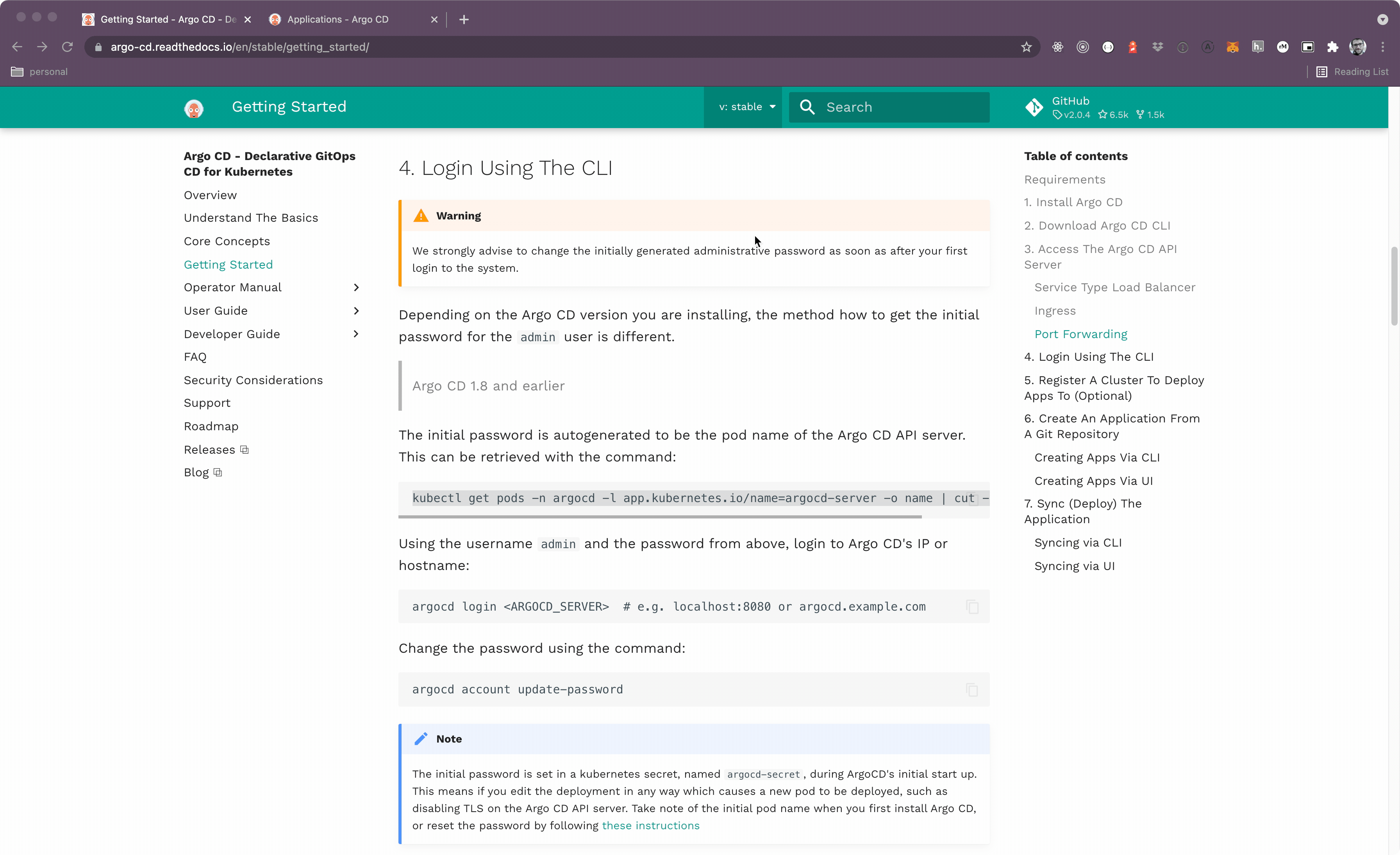Open the personal bookmarks folder
Screen dimensions: 1400x855
[x=39, y=71]
